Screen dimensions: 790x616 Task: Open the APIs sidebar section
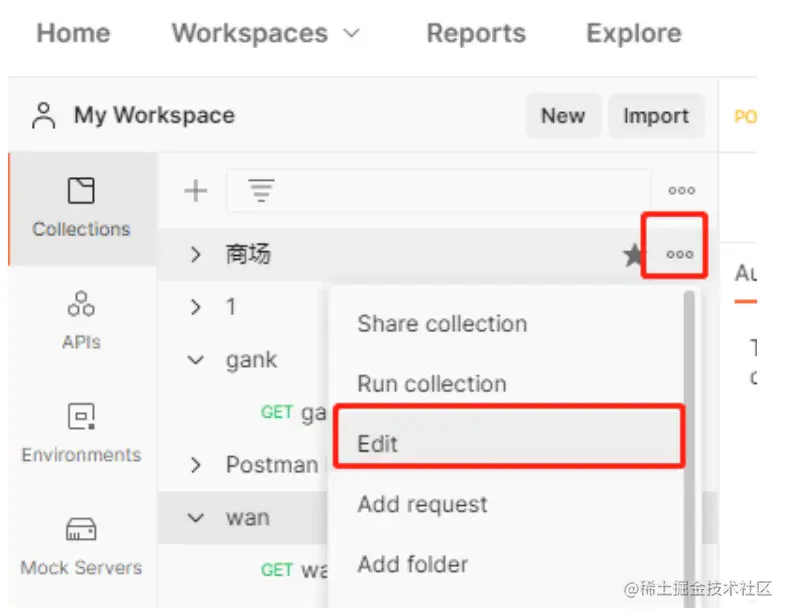pyautogui.click(x=81, y=320)
